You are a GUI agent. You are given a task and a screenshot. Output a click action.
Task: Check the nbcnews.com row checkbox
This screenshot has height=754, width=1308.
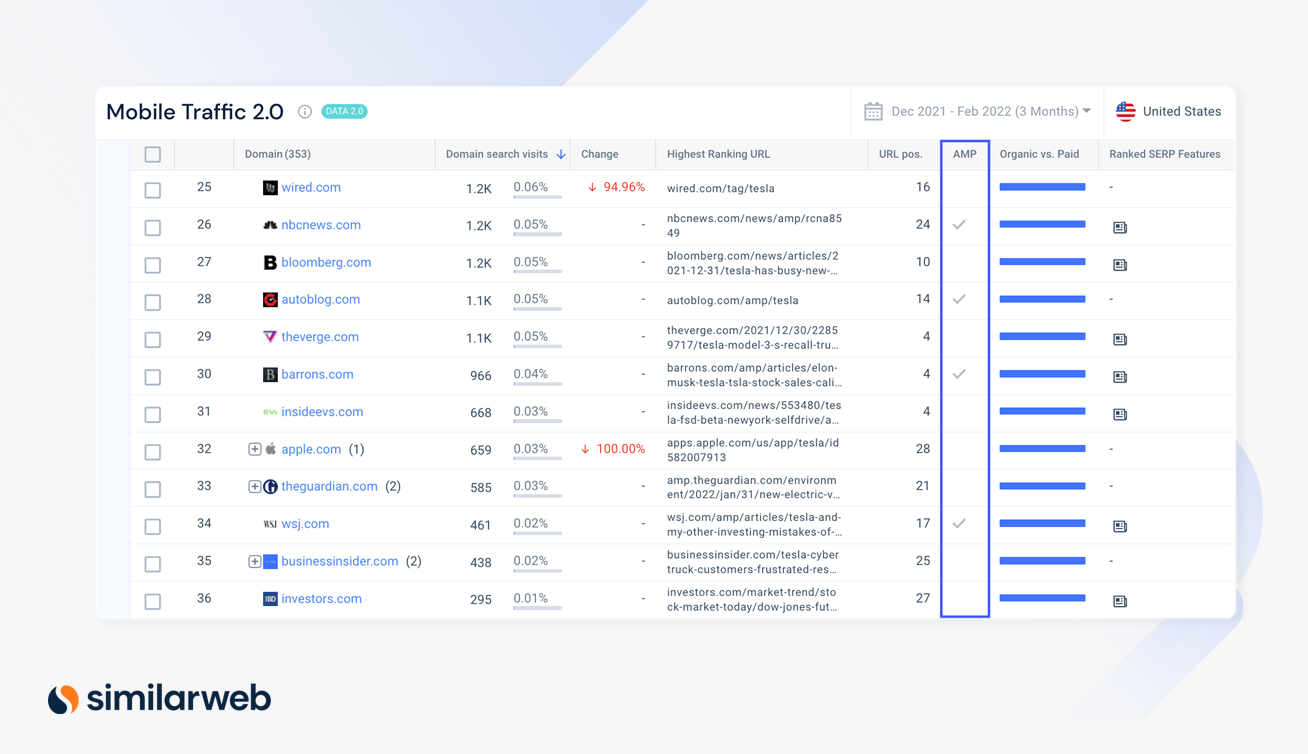[x=153, y=227]
